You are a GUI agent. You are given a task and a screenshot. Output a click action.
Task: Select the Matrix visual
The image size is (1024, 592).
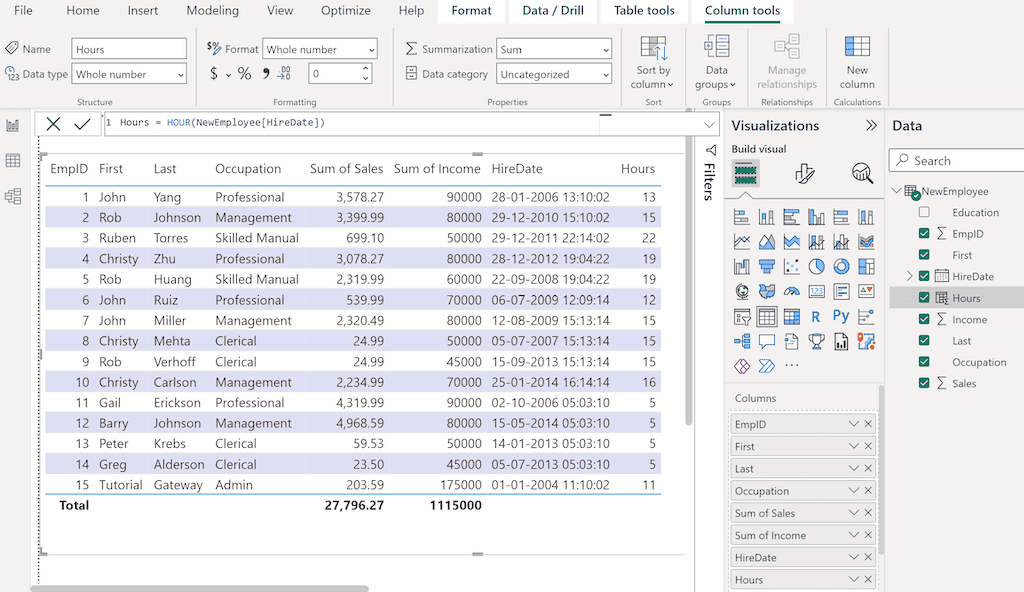791,316
